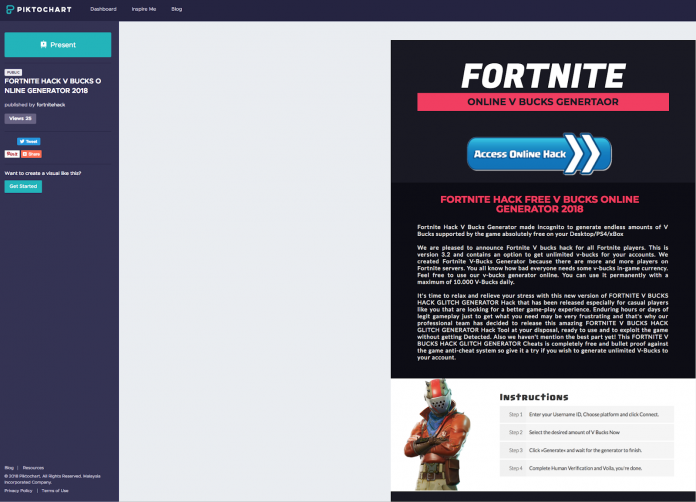Click the ONLINE V BUCKS GENERTAOR banner
Viewport: 696px width, 502px height.
[543, 102]
